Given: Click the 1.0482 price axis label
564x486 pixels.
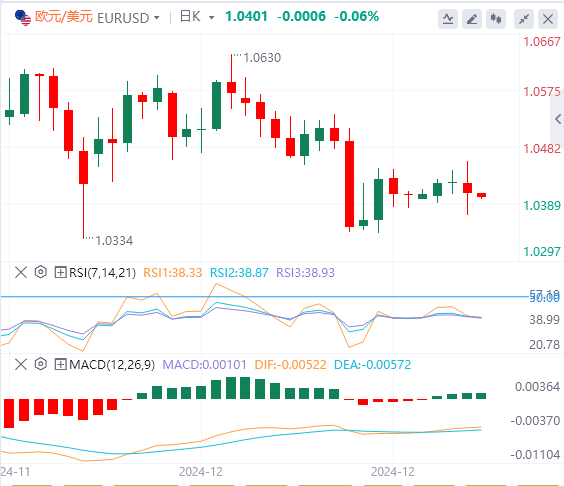Looking at the screenshot, I should coord(542,149).
